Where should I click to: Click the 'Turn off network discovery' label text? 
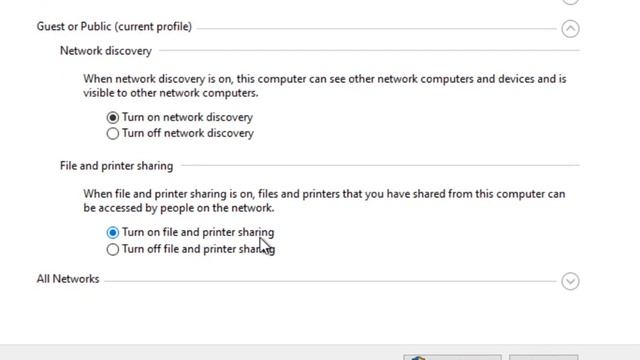tap(188, 133)
